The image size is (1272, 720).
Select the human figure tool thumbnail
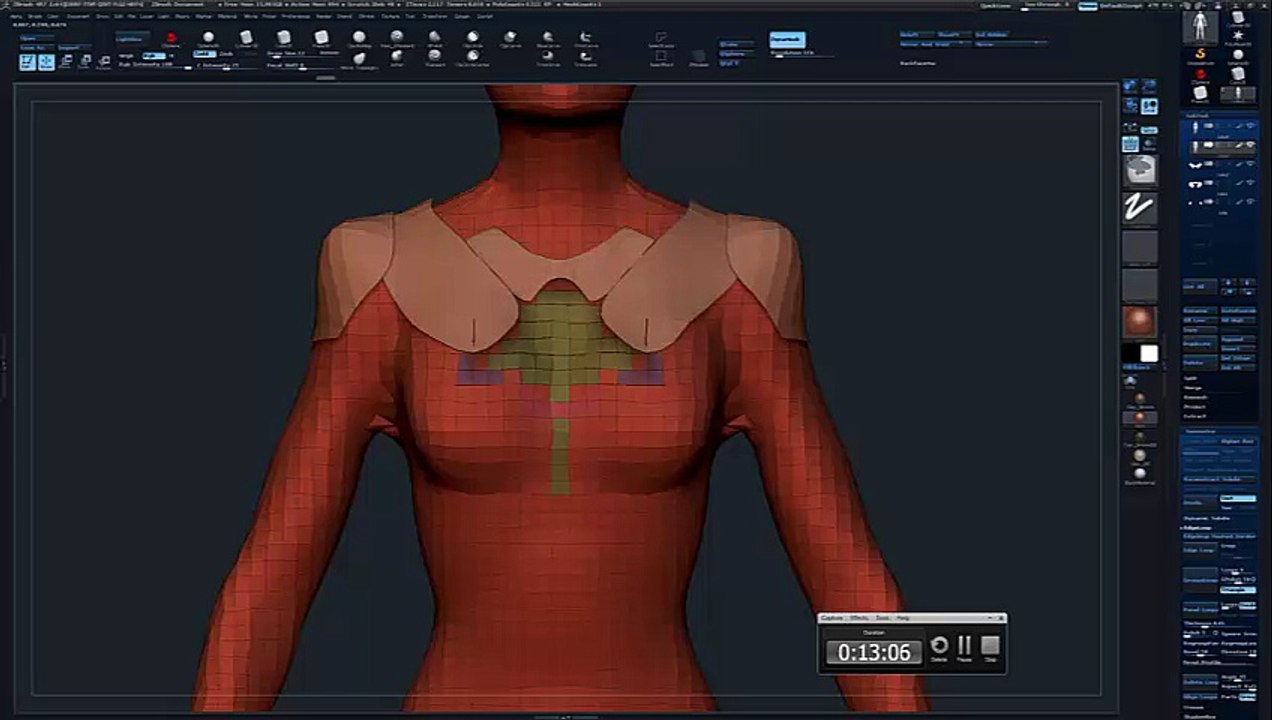click(1200, 26)
